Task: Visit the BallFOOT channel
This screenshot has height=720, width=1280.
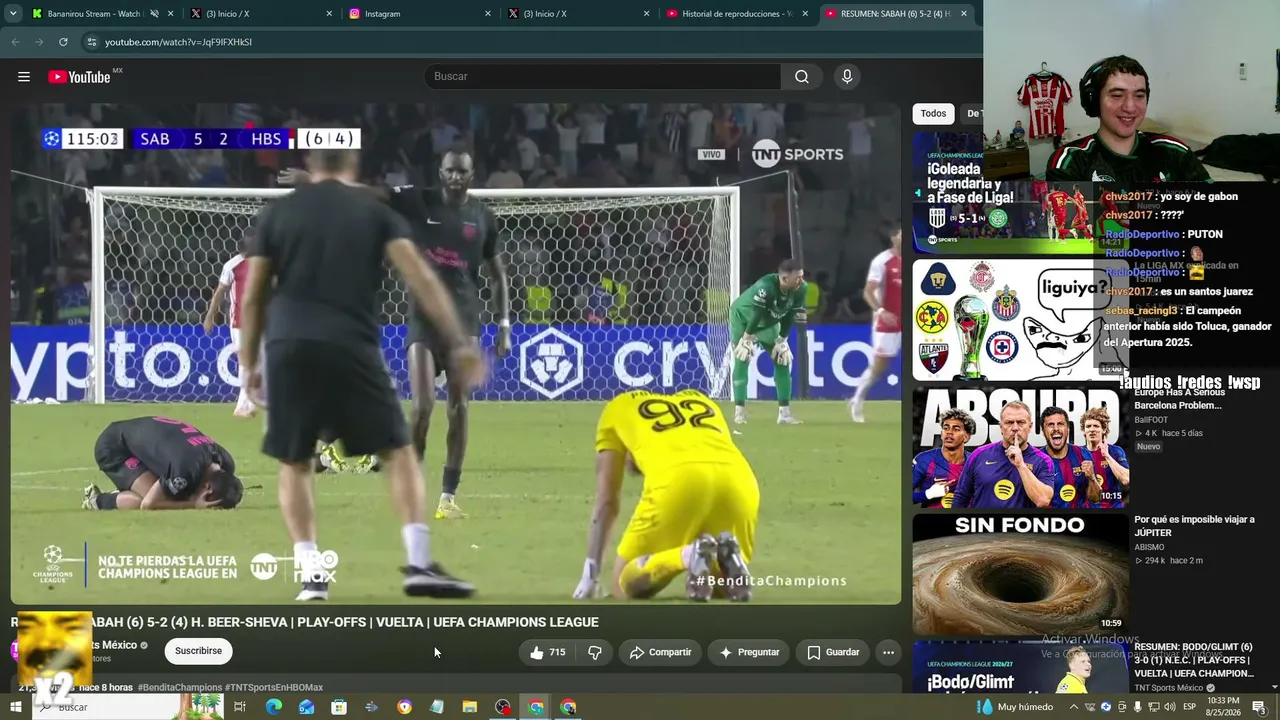Action: (1151, 420)
